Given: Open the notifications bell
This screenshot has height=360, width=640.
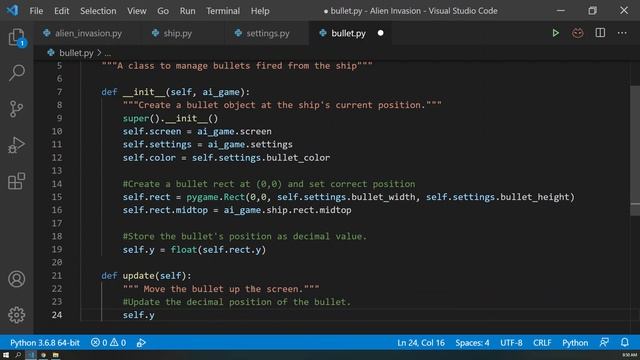Looking at the screenshot, I should [625, 342].
